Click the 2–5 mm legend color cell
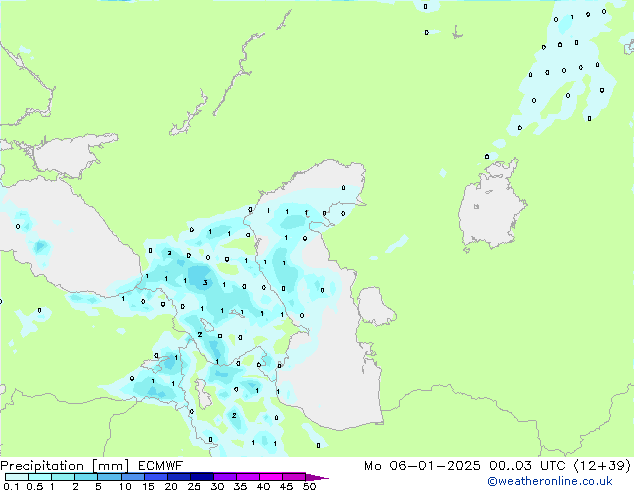This screenshot has height=490, width=634. 86,477
